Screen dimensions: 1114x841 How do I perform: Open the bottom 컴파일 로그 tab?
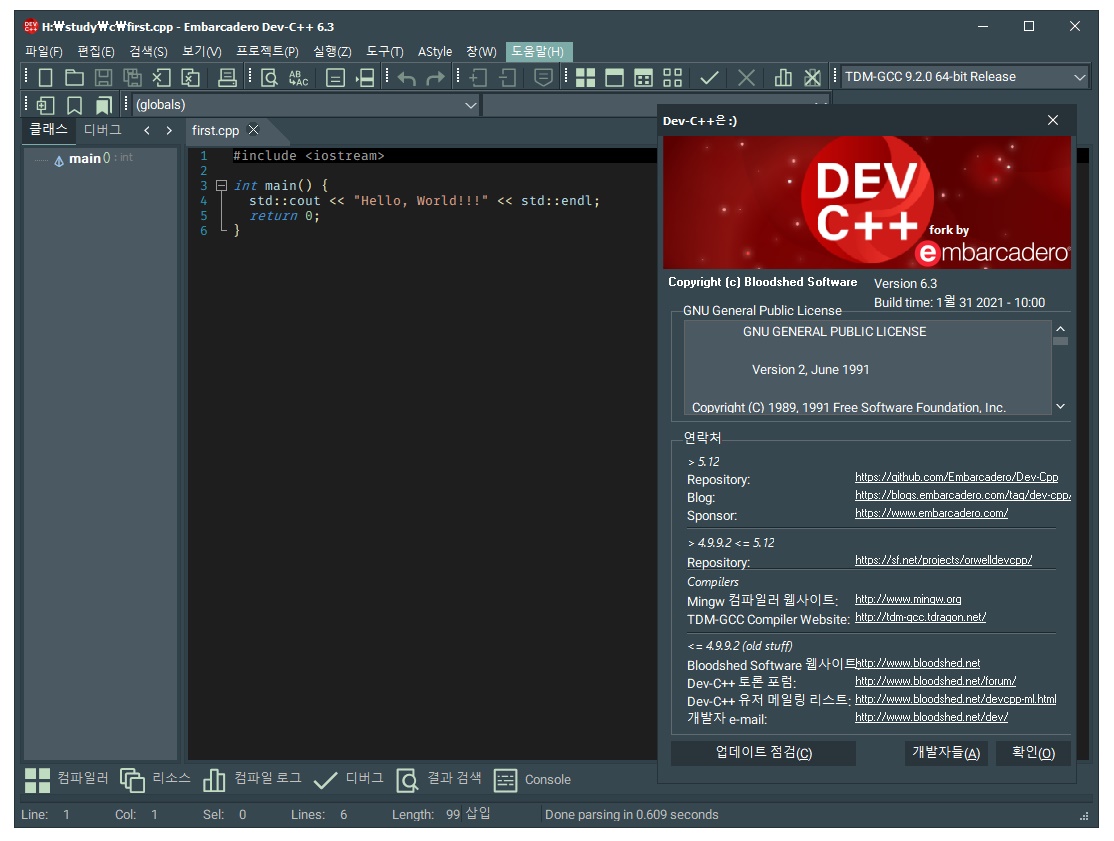(x=252, y=779)
